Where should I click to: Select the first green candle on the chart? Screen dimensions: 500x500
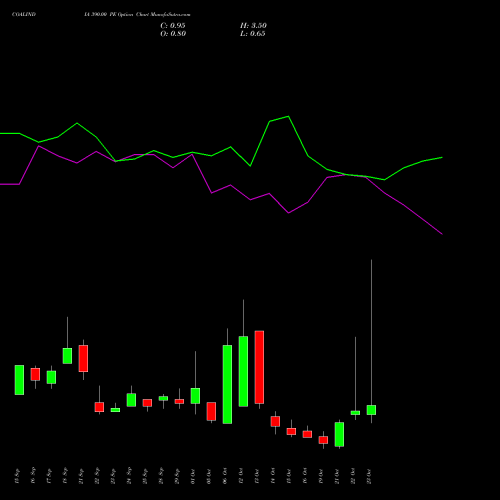(x=19, y=380)
